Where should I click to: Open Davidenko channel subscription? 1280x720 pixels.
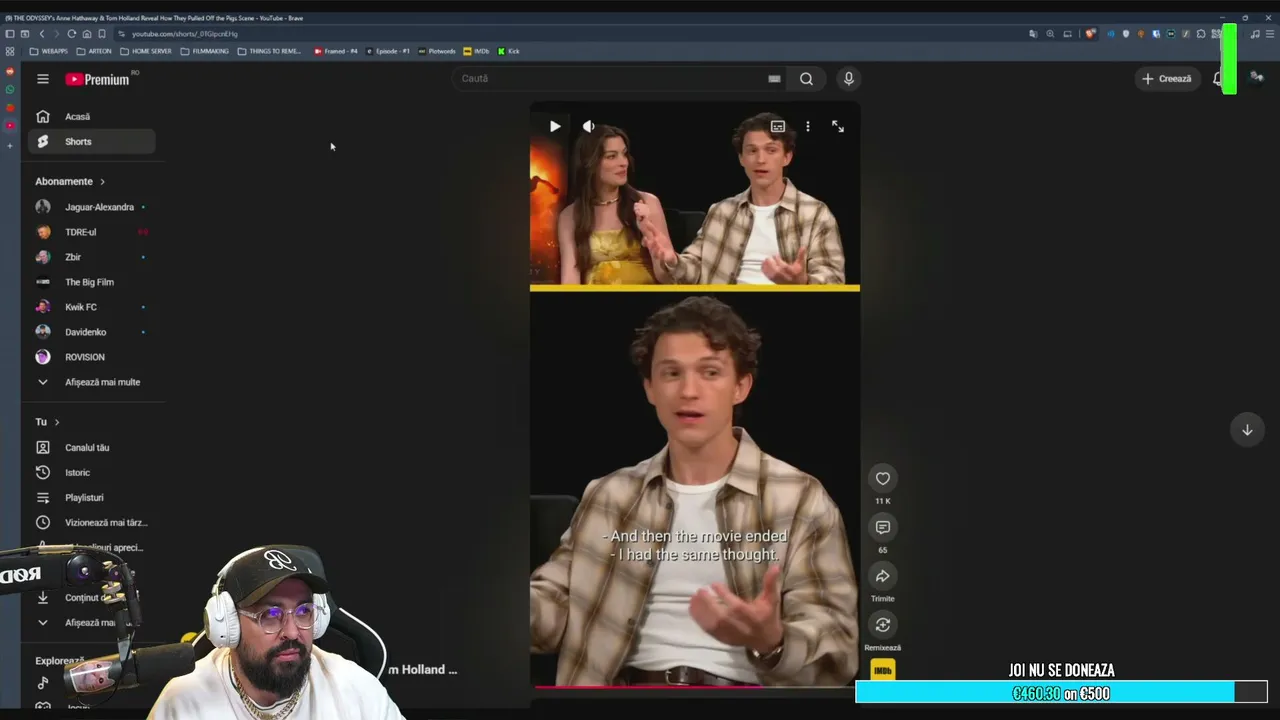coord(91,332)
